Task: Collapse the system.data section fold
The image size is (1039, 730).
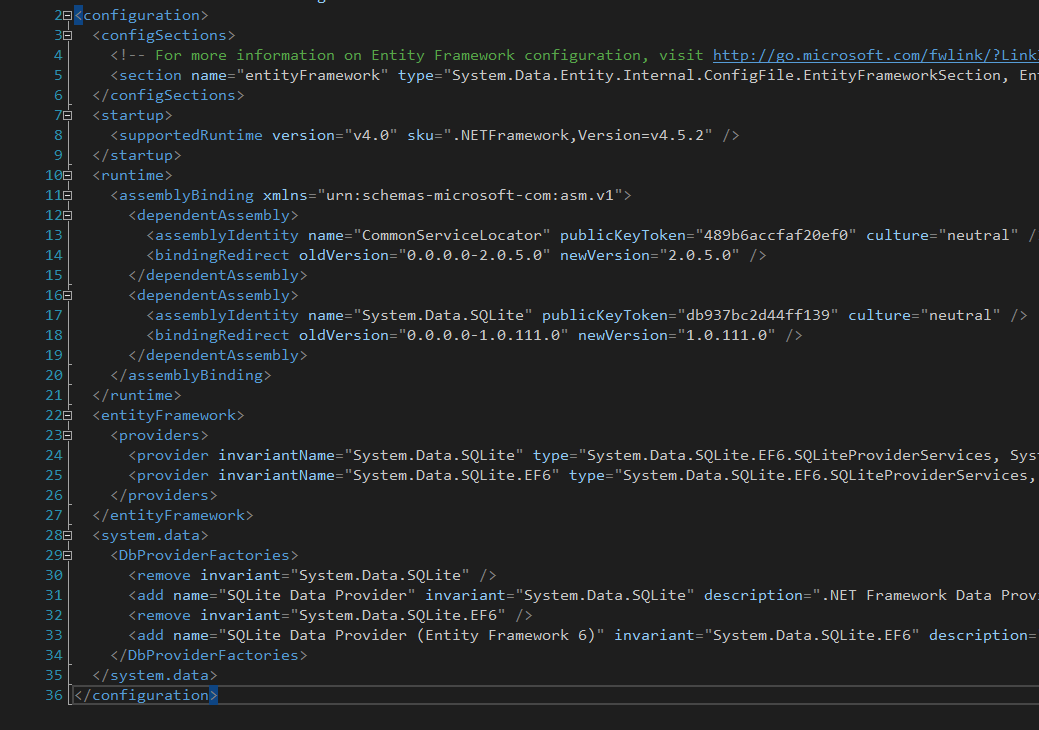Action: [x=69, y=534]
